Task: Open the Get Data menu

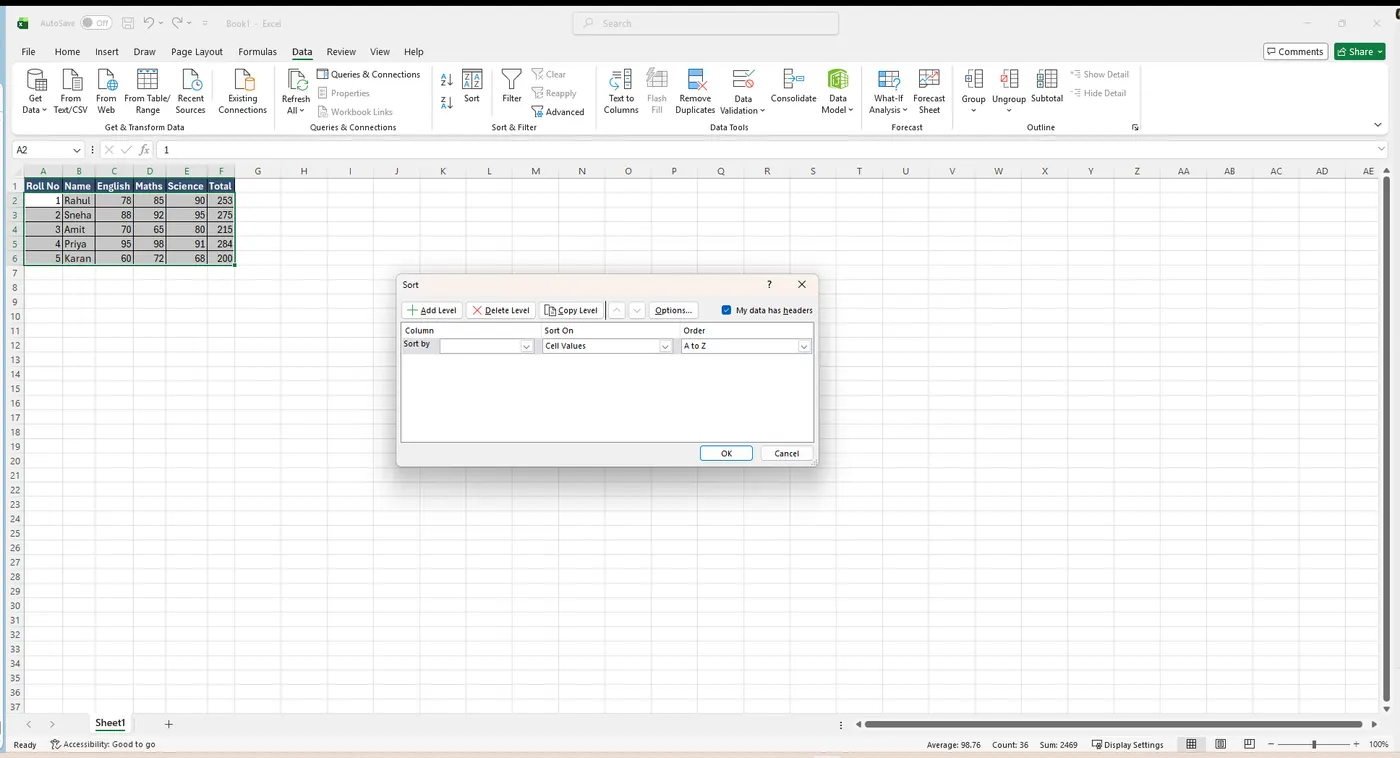Action: pos(35,91)
